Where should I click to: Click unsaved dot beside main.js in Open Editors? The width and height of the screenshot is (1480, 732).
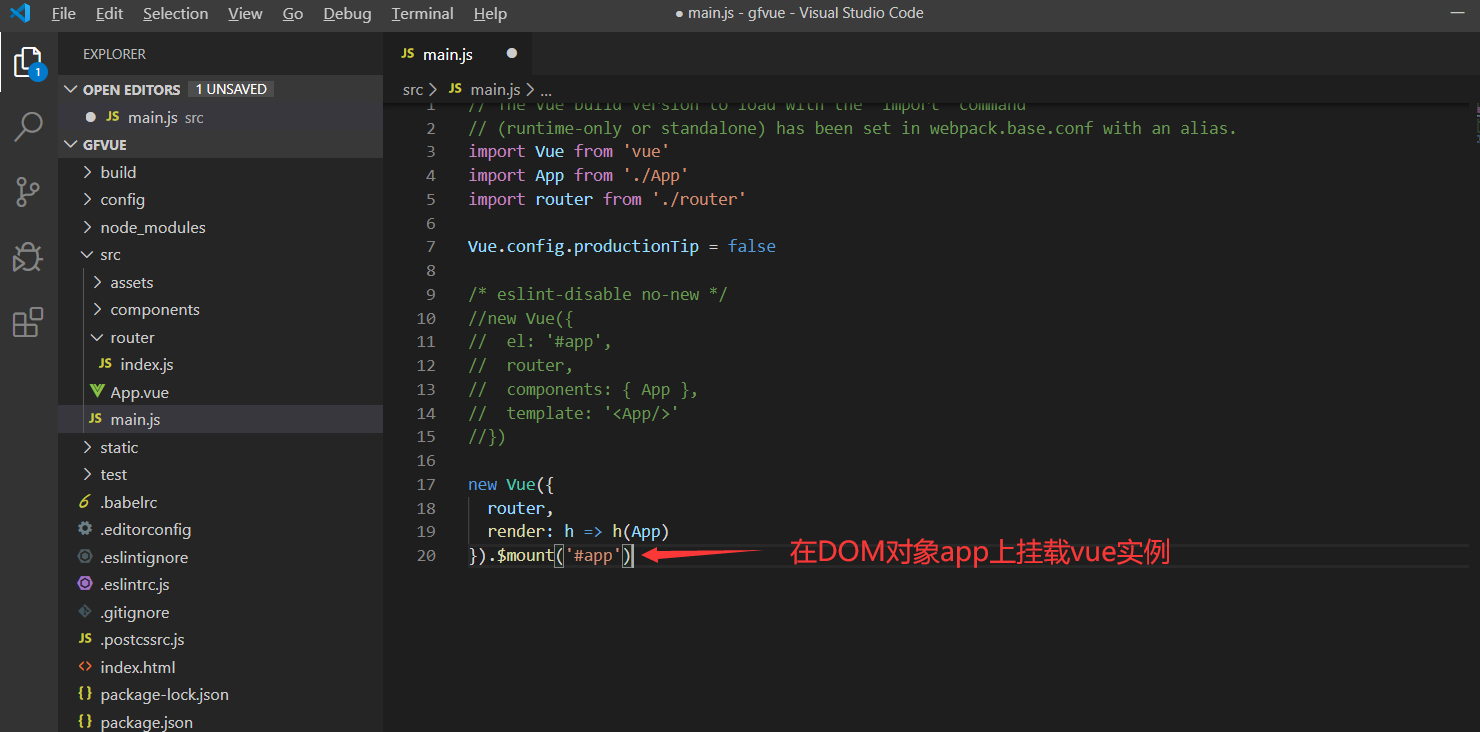pyautogui.click(x=91, y=117)
